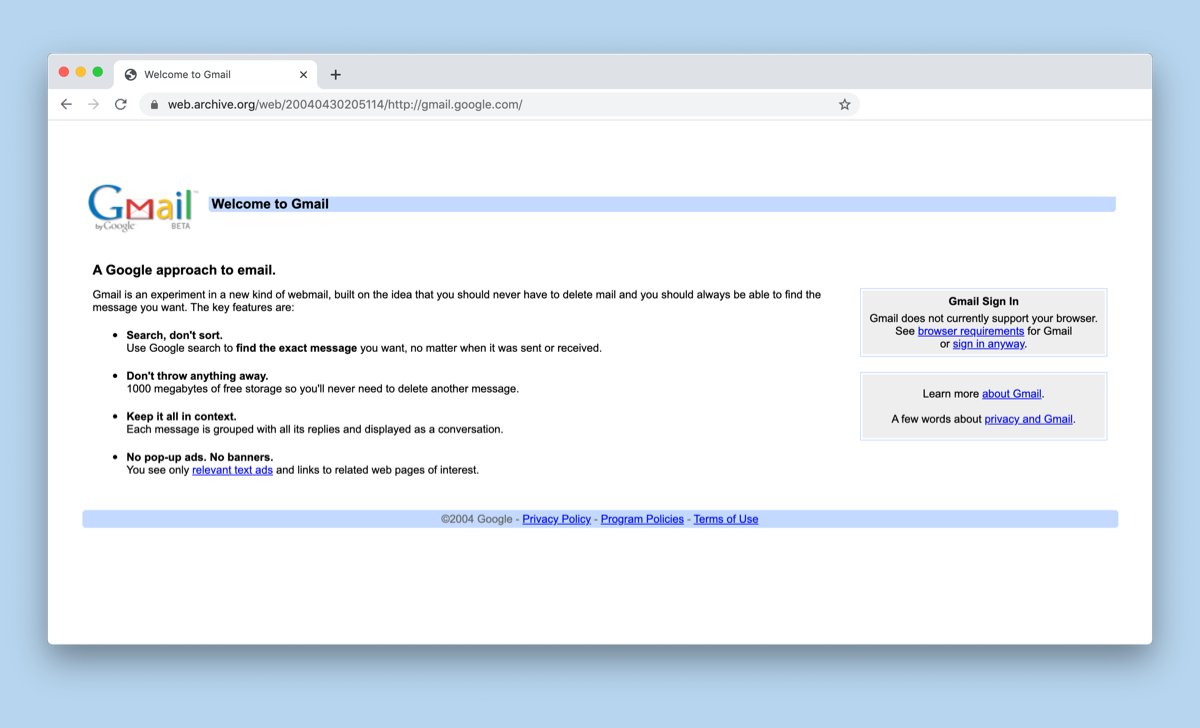
Task: Maximize the window using the green button
Action: click(98, 72)
